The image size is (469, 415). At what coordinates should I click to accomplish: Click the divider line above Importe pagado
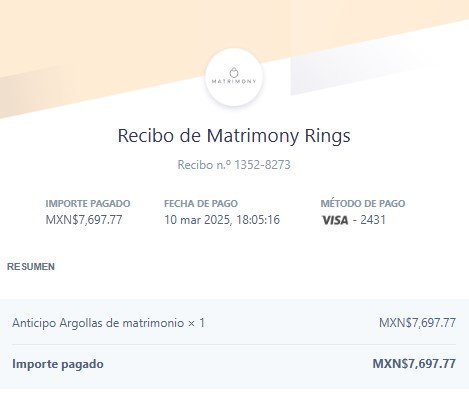234,344
